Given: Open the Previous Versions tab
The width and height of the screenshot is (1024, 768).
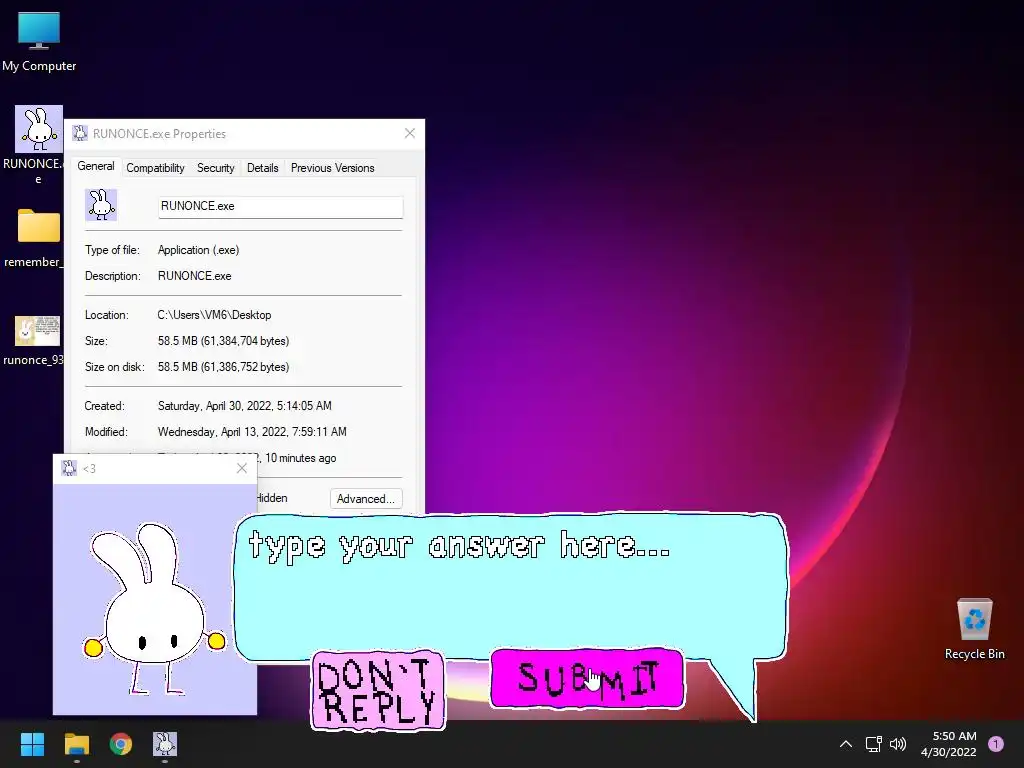Looking at the screenshot, I should (332, 168).
